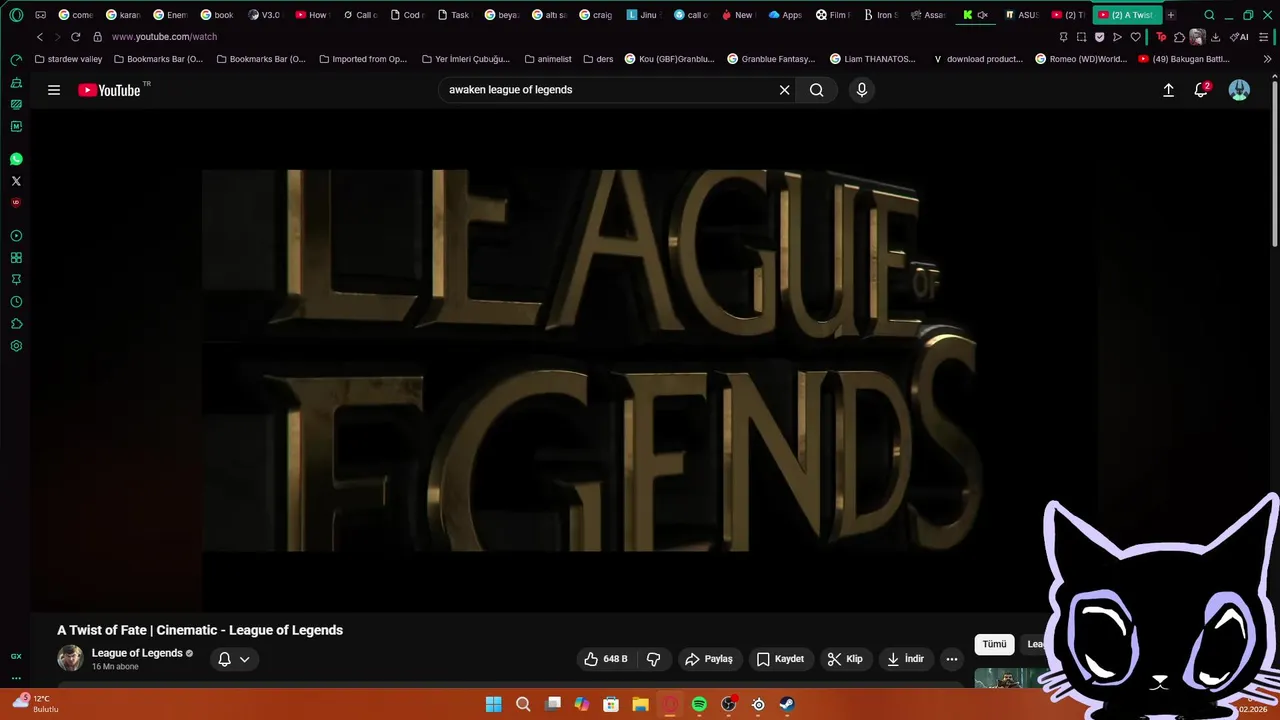Expand the channel notification bell dropdown
Screen dimensions: 1280x720
pos(234,659)
